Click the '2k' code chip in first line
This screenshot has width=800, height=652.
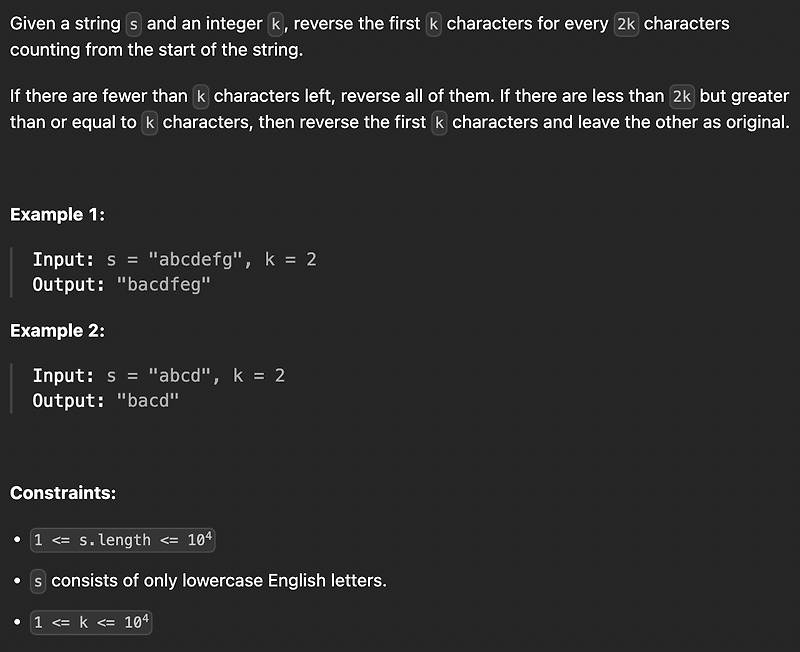[626, 24]
